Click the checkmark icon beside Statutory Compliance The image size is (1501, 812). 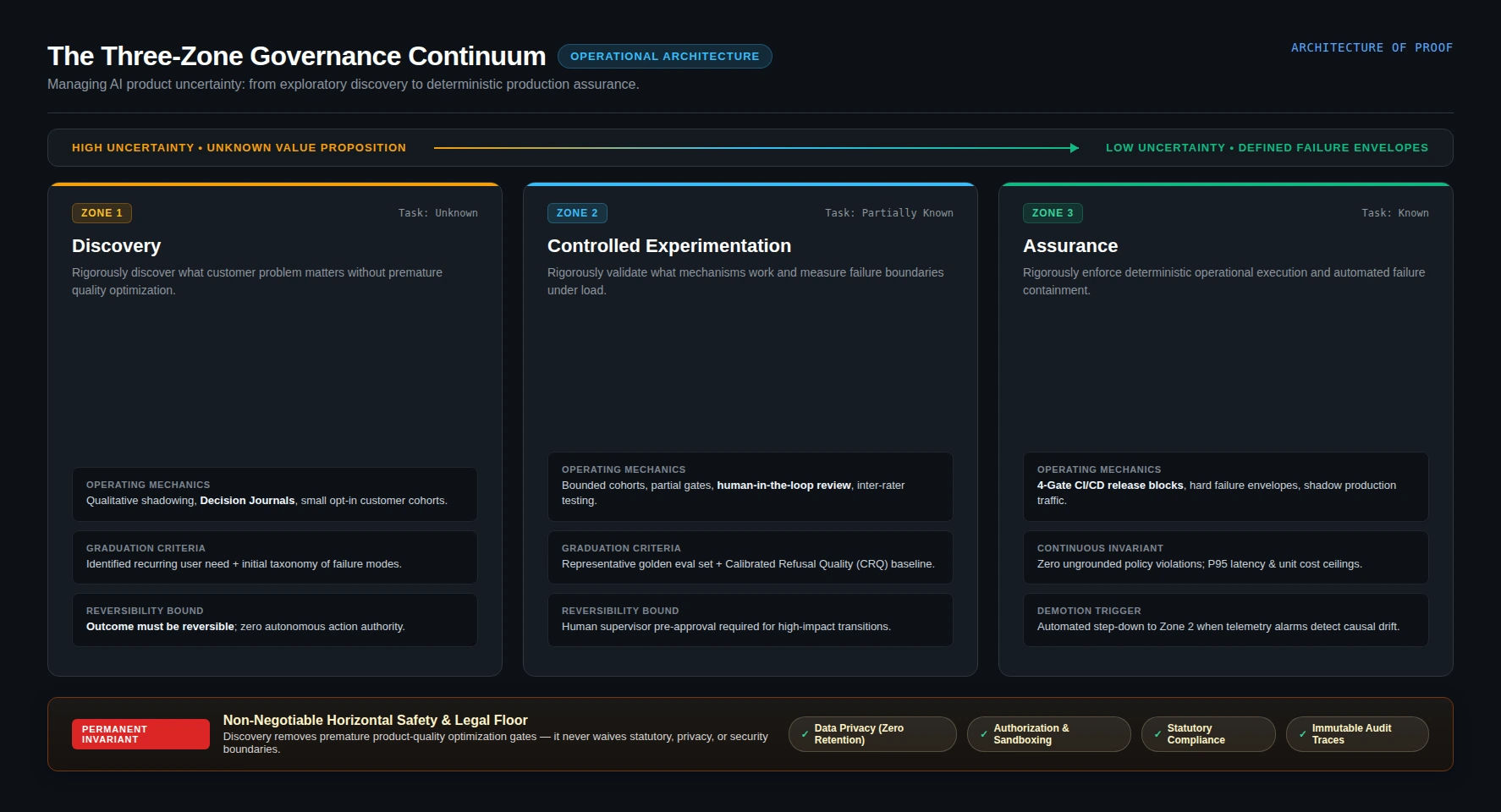[x=1157, y=734]
